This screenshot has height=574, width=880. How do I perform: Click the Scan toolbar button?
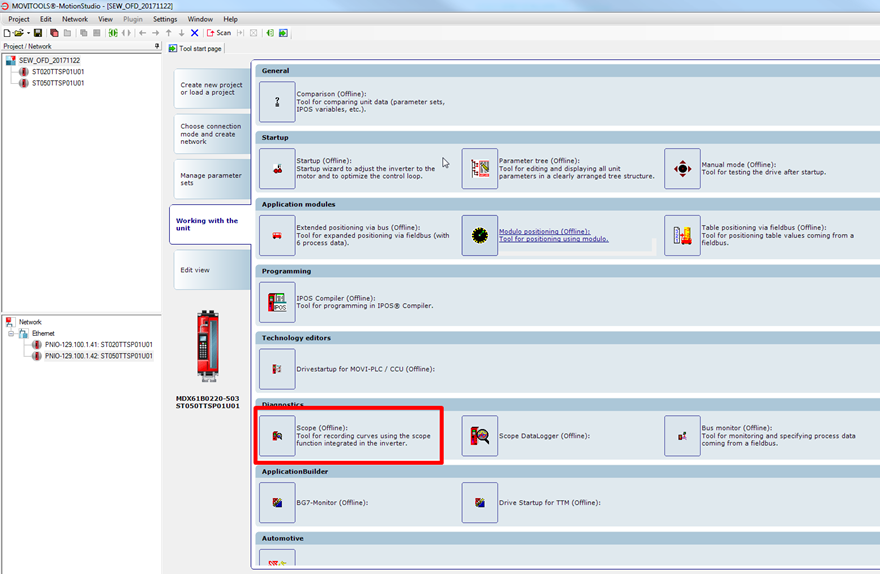coord(218,33)
